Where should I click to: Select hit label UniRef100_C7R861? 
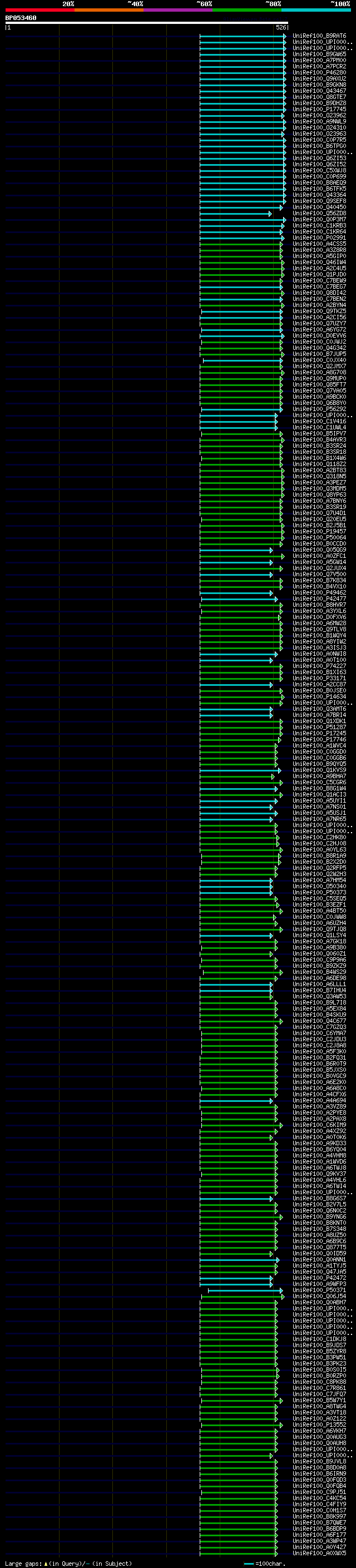pyautogui.click(x=319, y=1388)
